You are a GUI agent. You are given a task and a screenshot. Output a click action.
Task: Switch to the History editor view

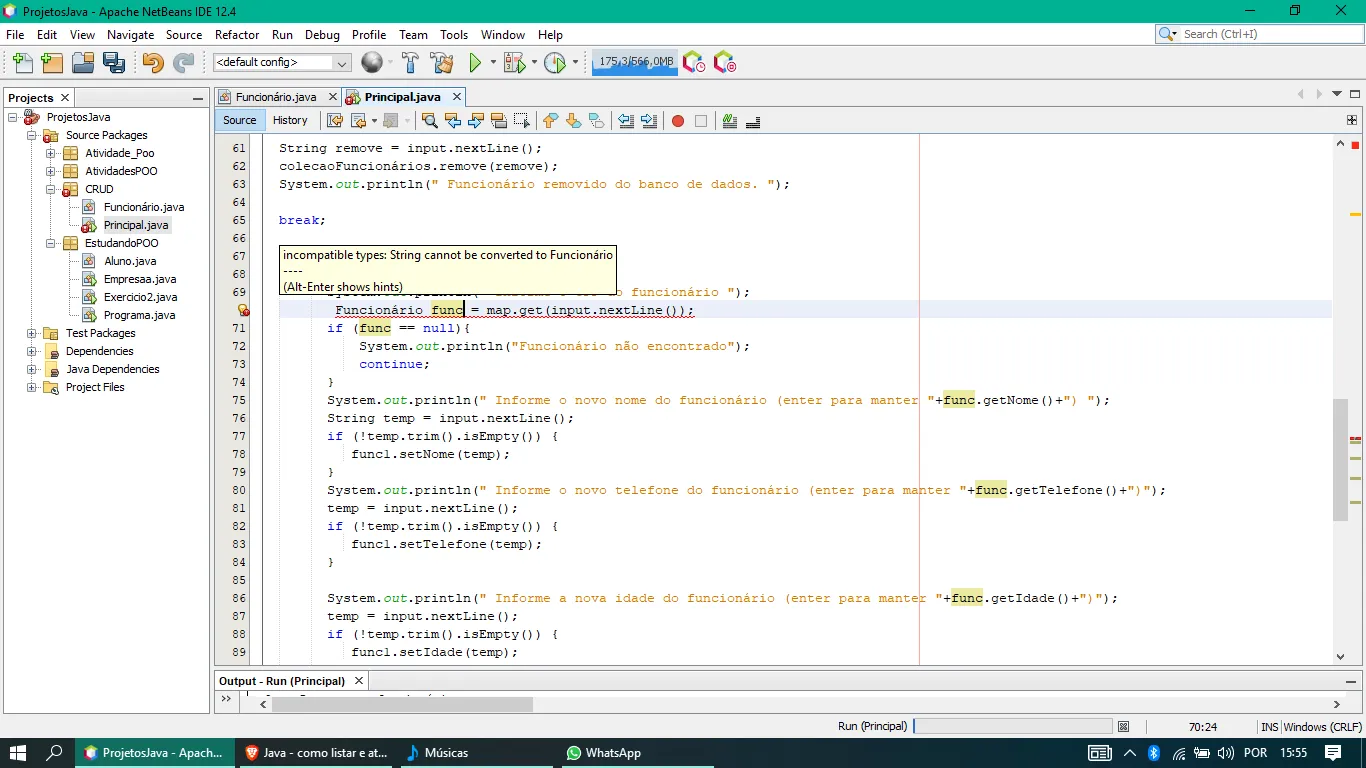point(290,120)
